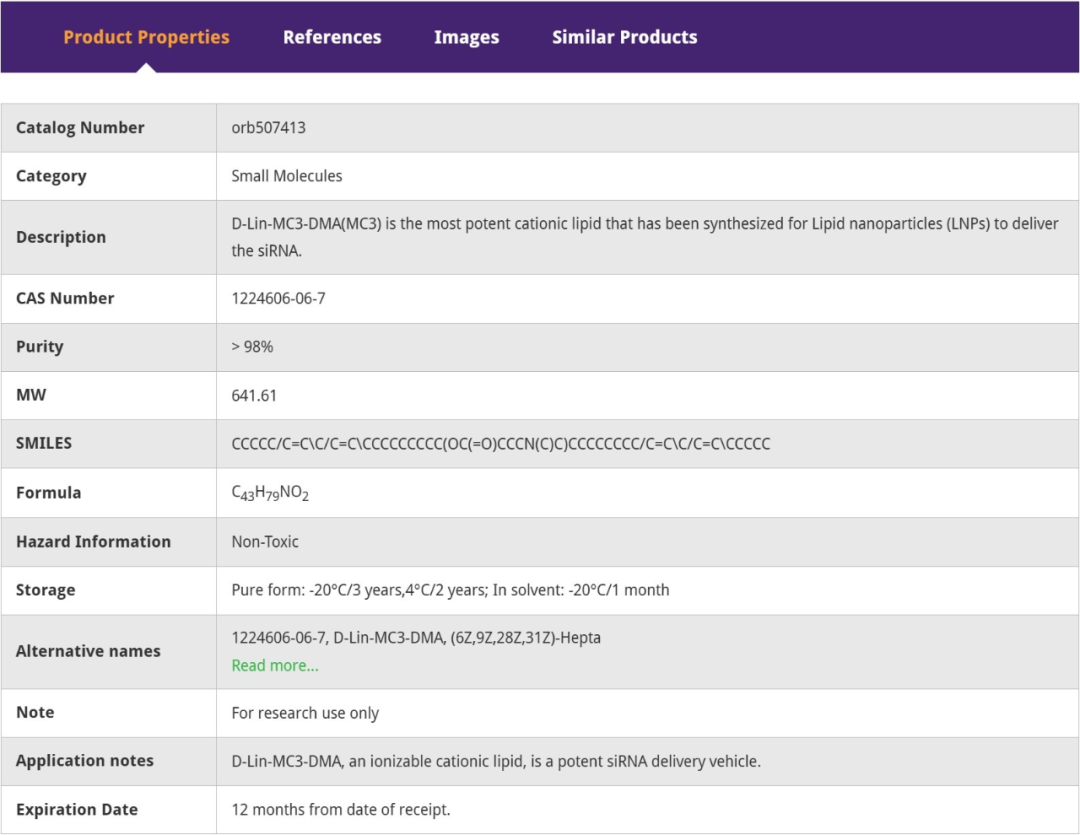Click the CAS number value 1224606-06-7

click(x=278, y=298)
